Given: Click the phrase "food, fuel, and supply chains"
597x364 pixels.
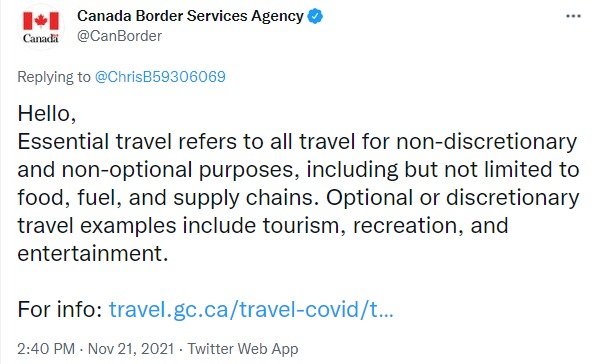Looking at the screenshot, I should click(x=168, y=198).
